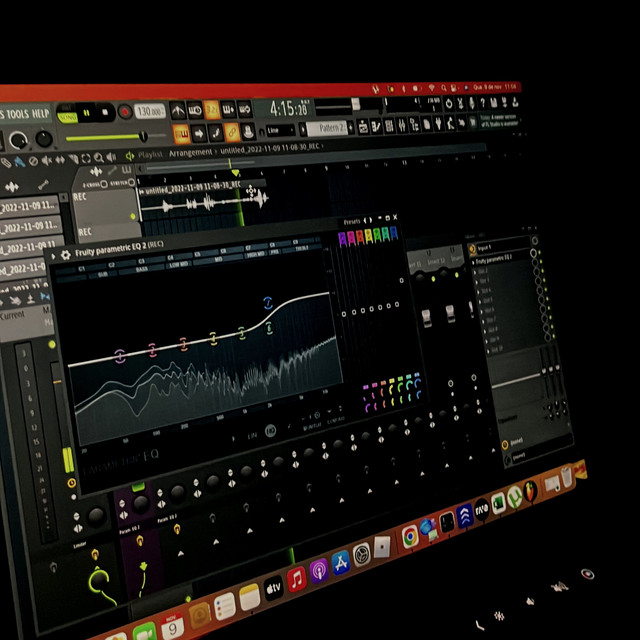
Task: Open the TOOLS menu
Action: 15,113
